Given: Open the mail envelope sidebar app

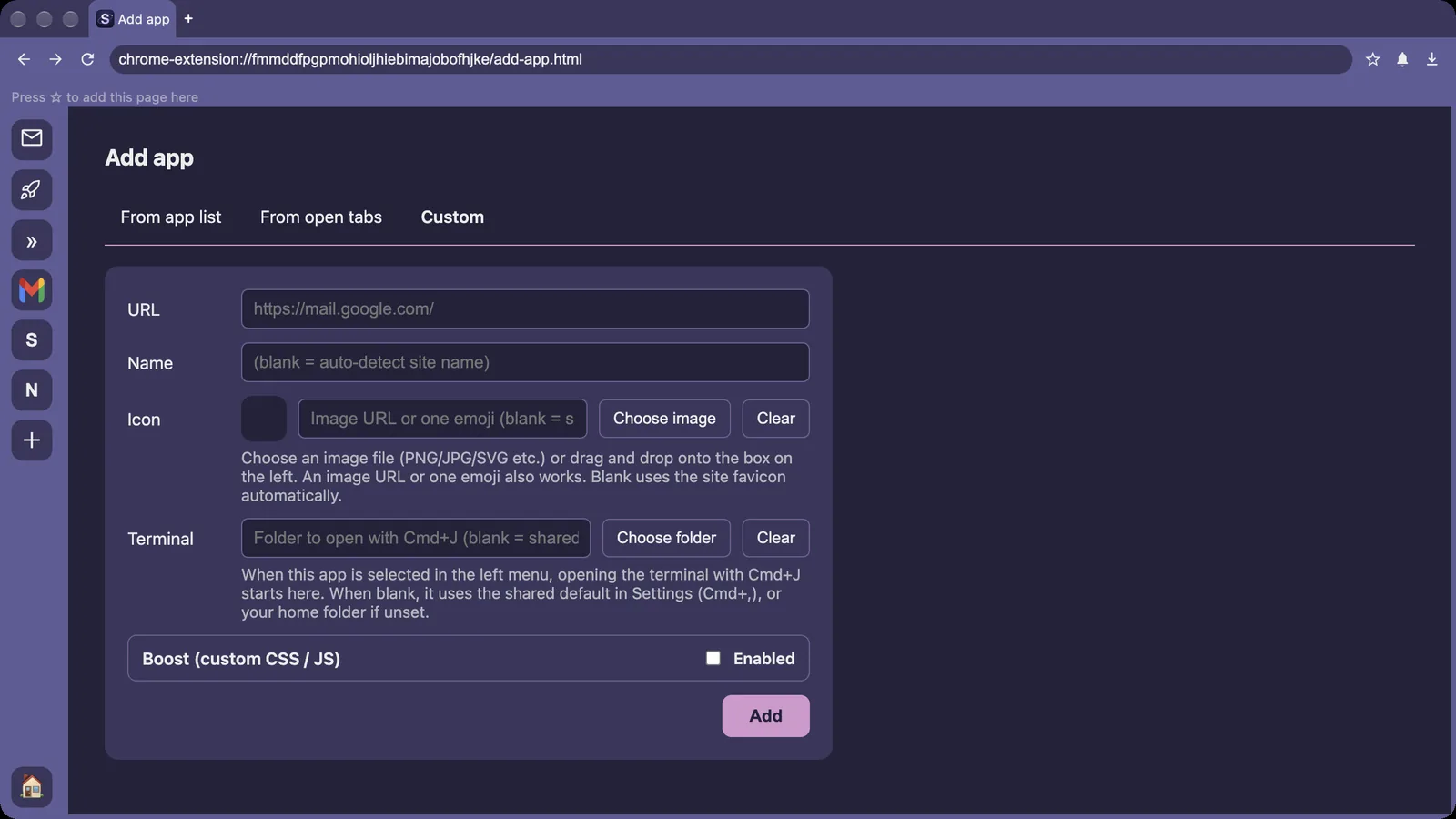Looking at the screenshot, I should click(32, 138).
